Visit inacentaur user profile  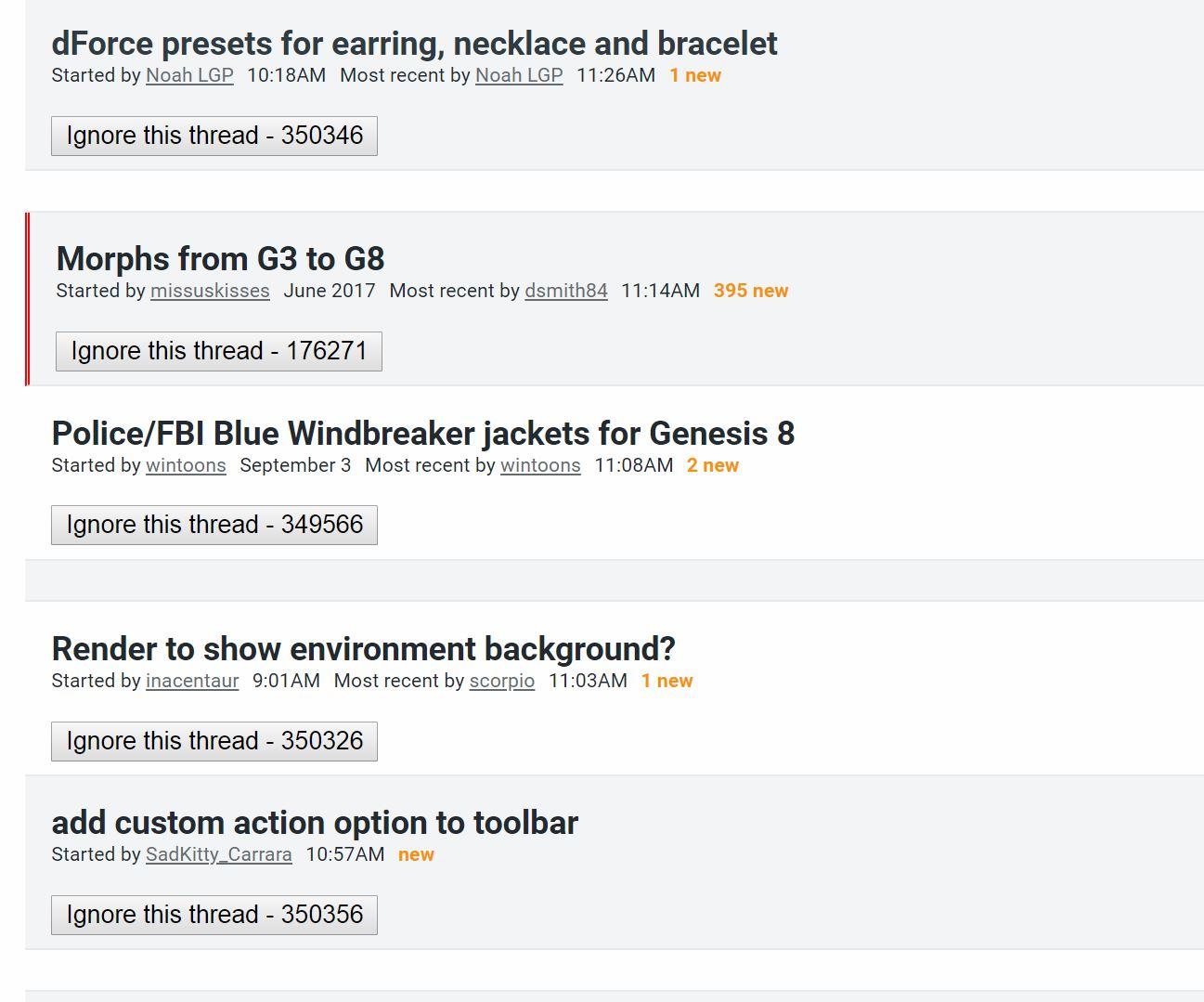point(192,681)
